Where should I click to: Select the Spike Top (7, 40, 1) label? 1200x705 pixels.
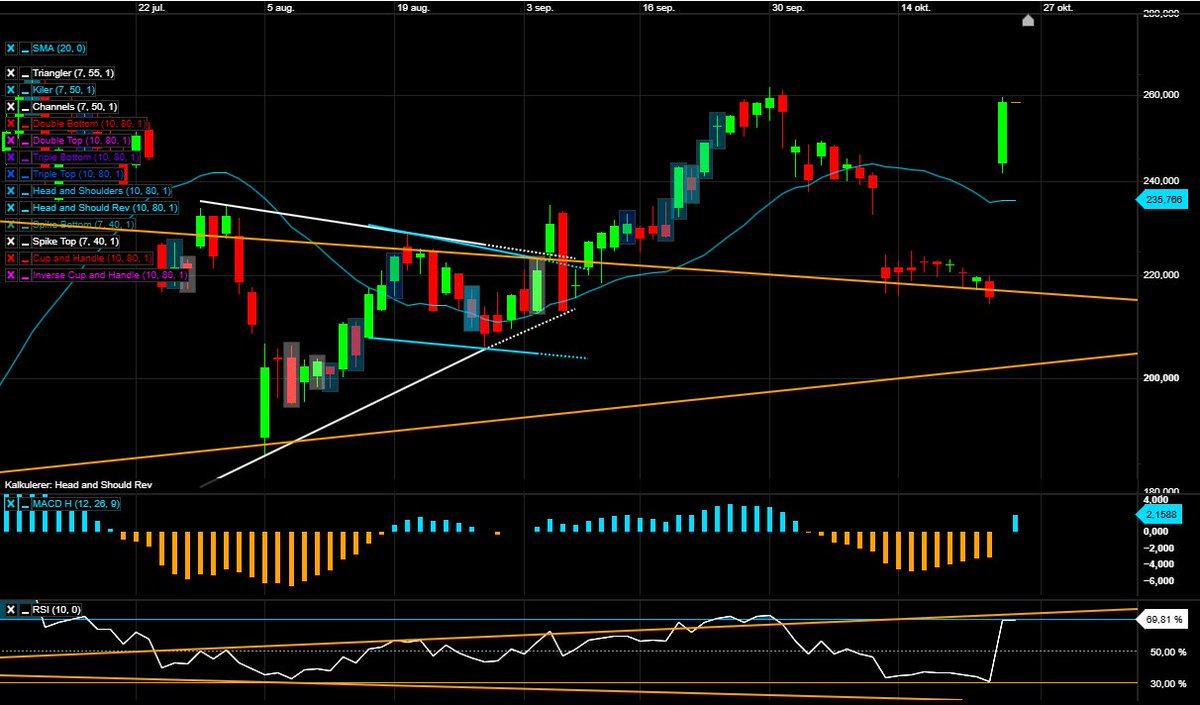(x=76, y=242)
